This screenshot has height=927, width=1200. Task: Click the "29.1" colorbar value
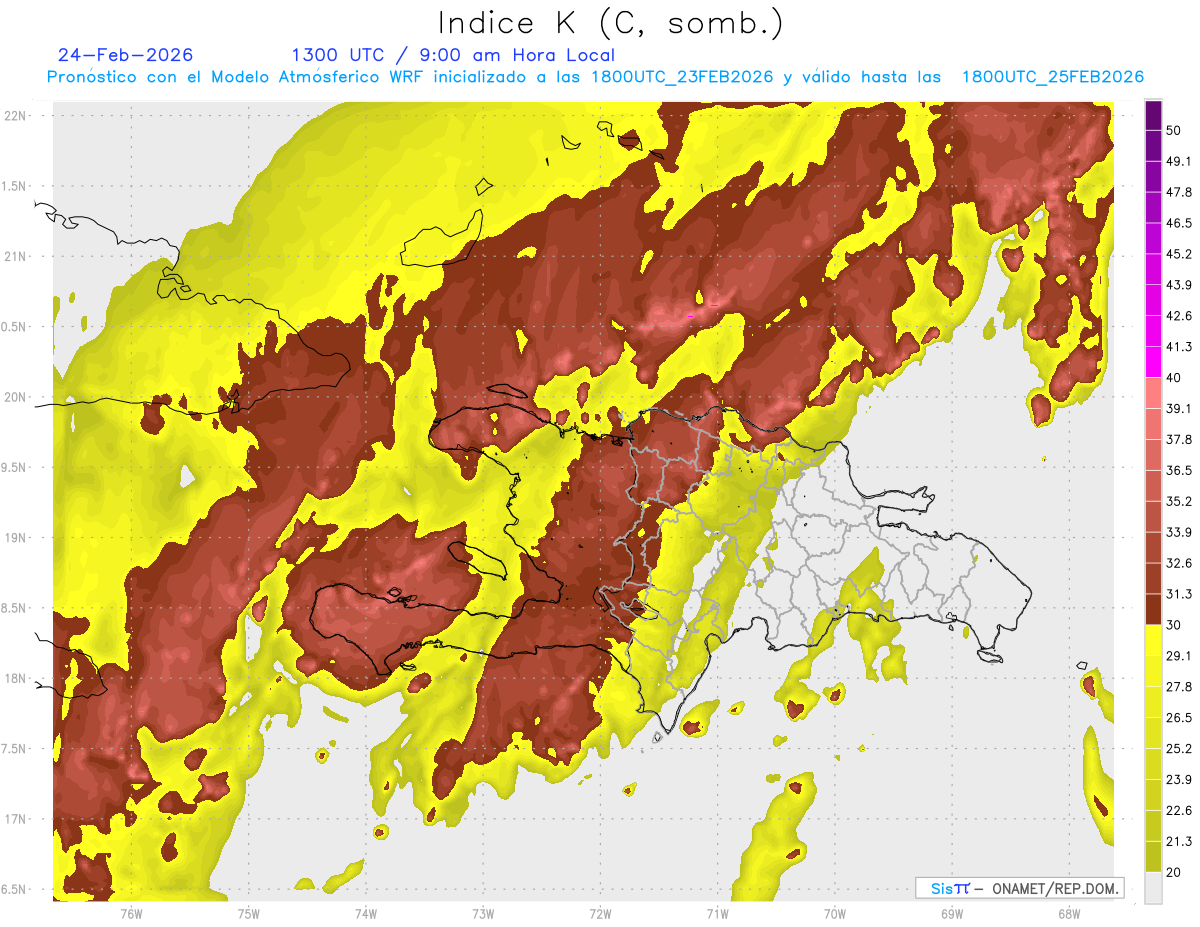pos(1179,656)
